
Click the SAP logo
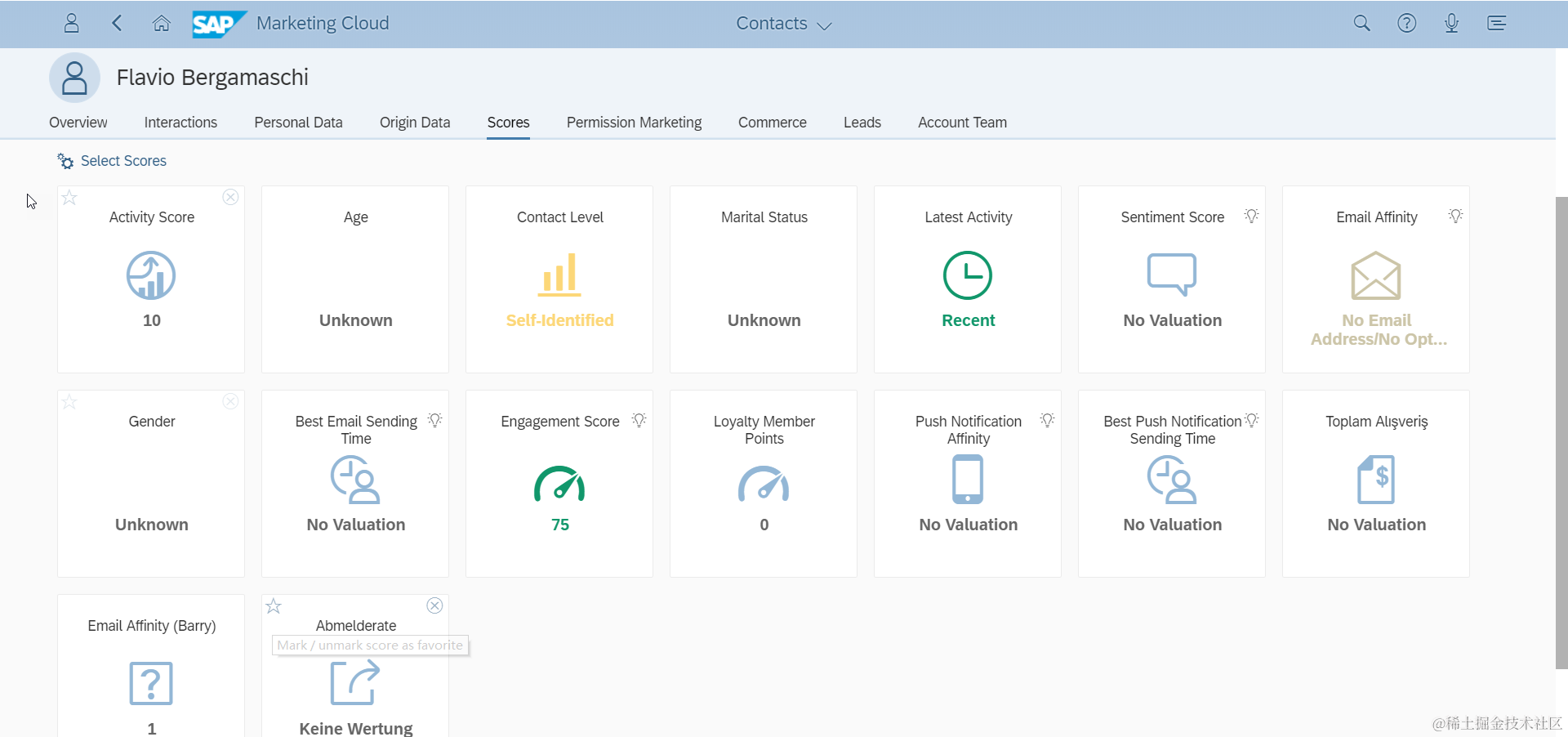pyautogui.click(x=219, y=24)
